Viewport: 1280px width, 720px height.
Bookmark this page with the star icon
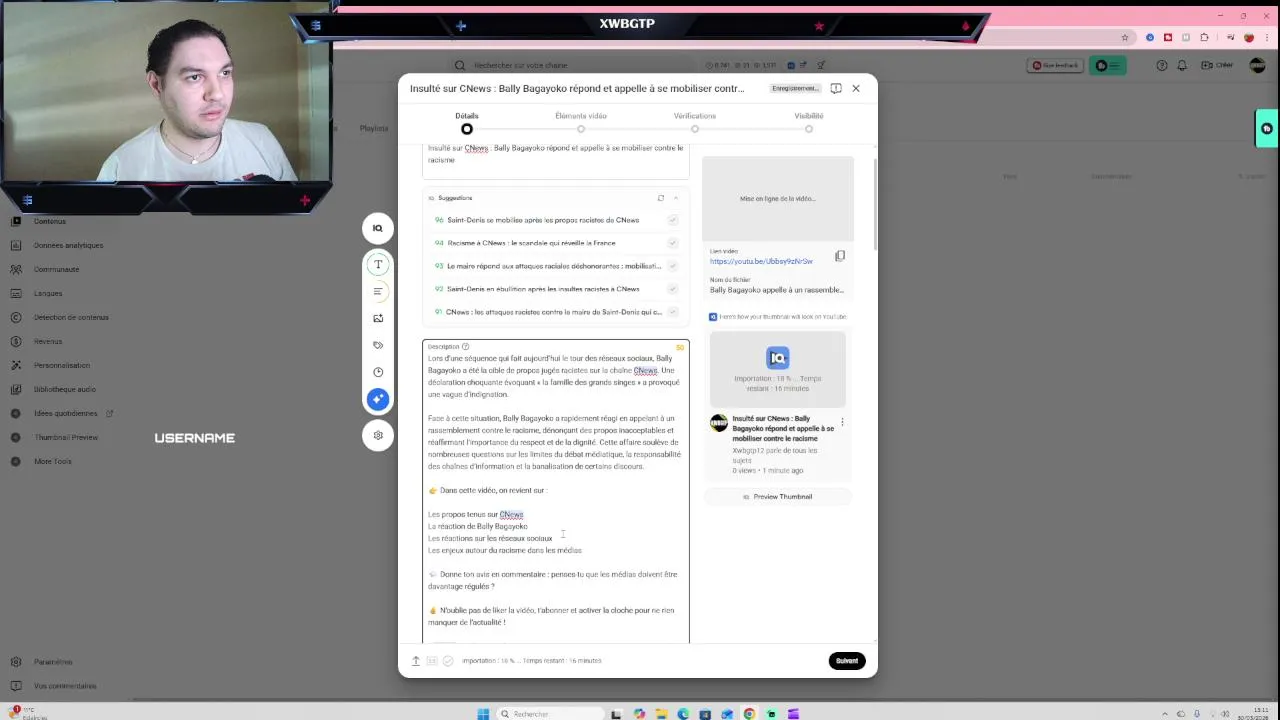(x=1125, y=38)
